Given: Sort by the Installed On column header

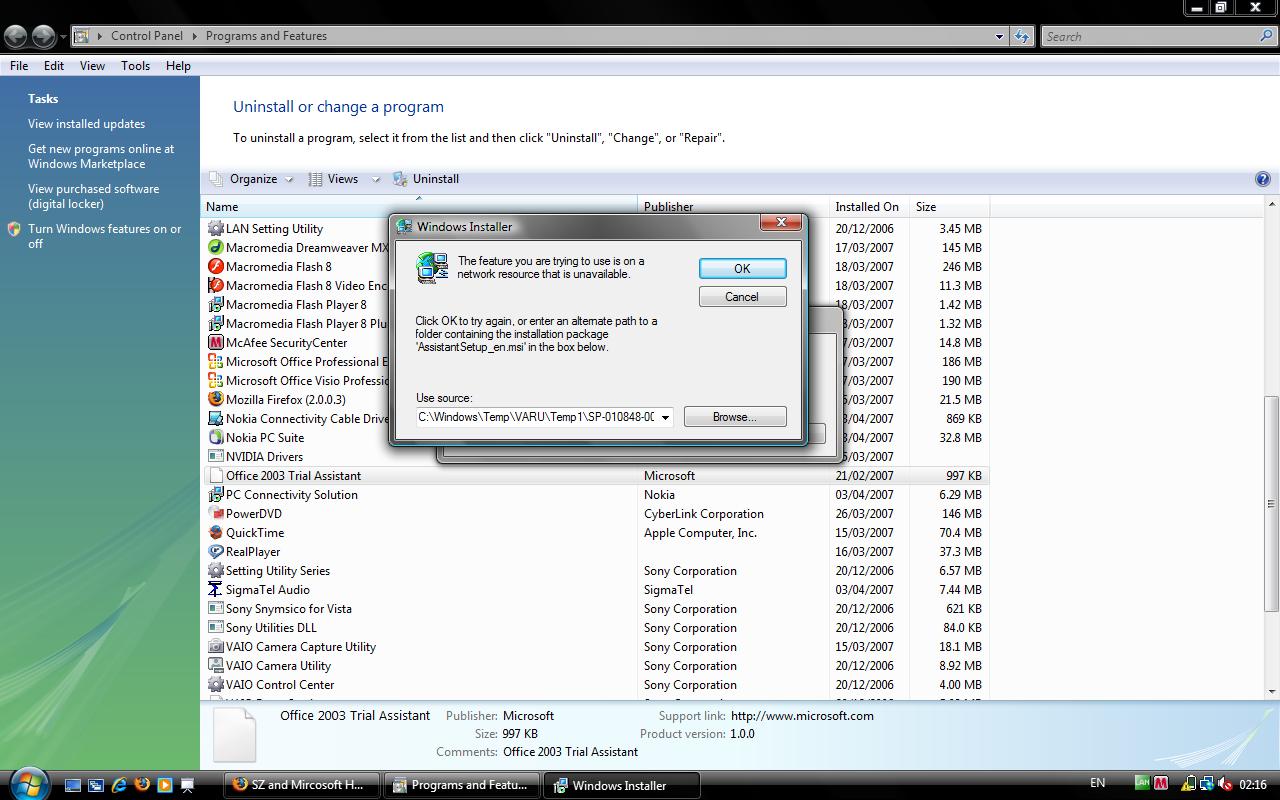Looking at the screenshot, I should pos(869,207).
